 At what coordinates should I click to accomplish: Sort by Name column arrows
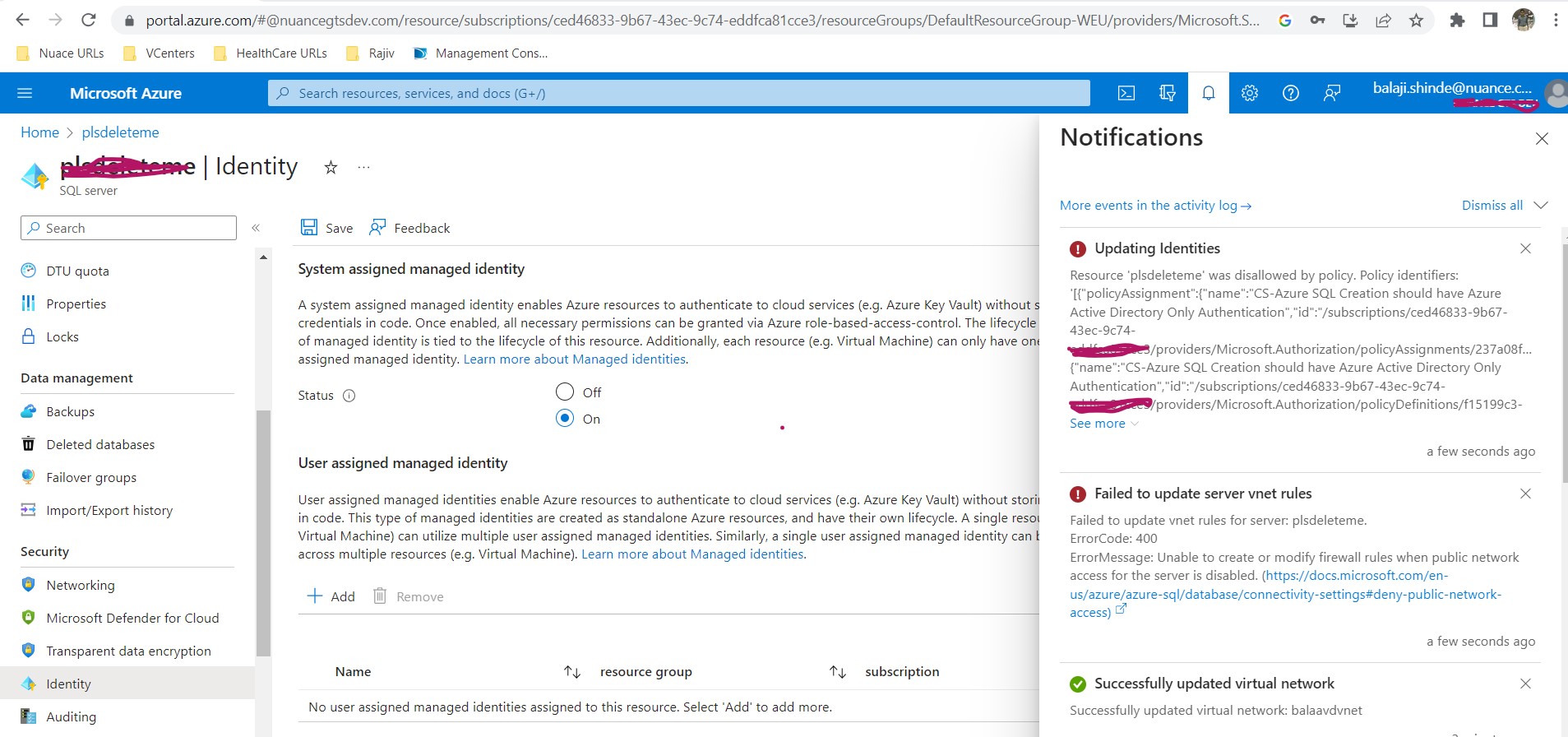[572, 672]
